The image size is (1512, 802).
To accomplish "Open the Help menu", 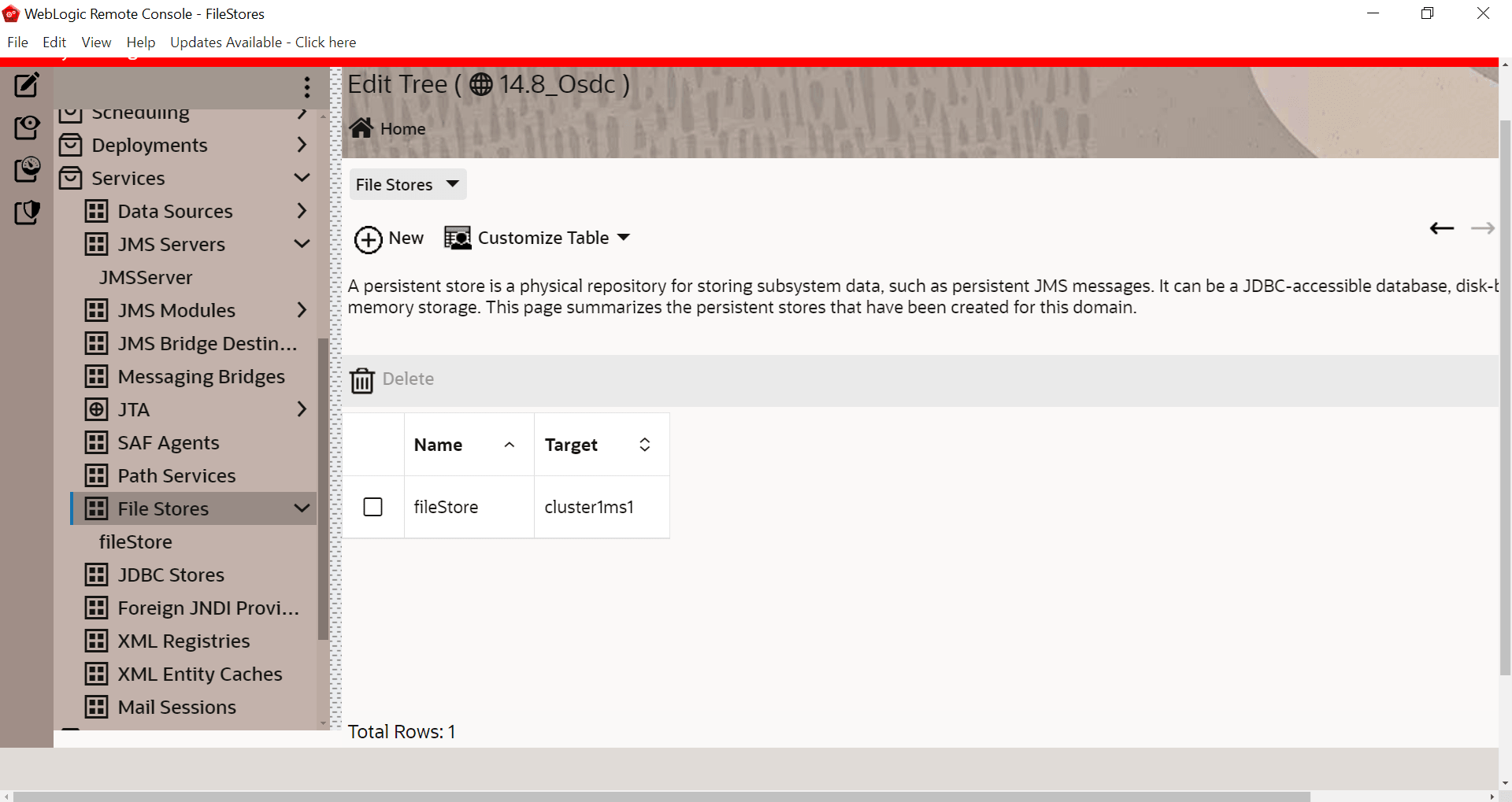I will click(x=141, y=43).
